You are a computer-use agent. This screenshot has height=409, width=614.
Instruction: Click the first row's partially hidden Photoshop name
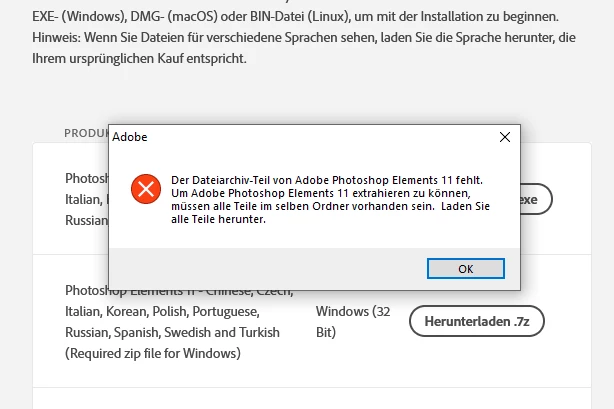pos(87,178)
